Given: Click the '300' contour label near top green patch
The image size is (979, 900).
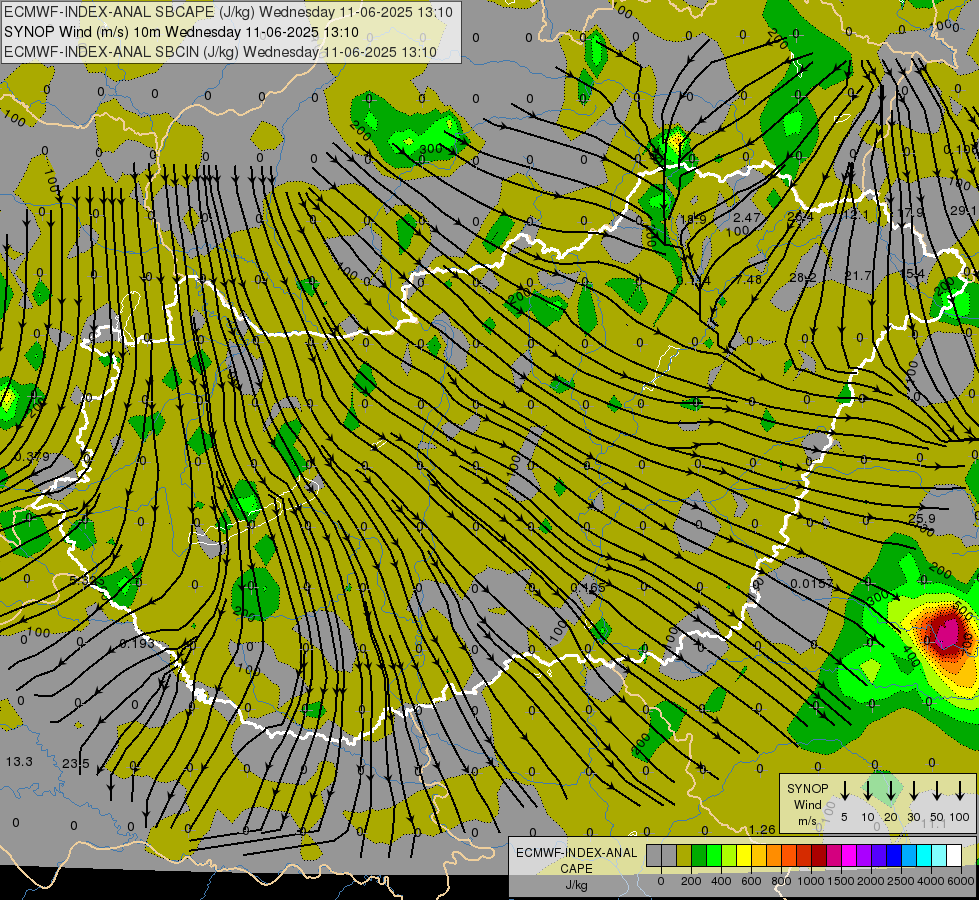Looking at the screenshot, I should (431, 149).
